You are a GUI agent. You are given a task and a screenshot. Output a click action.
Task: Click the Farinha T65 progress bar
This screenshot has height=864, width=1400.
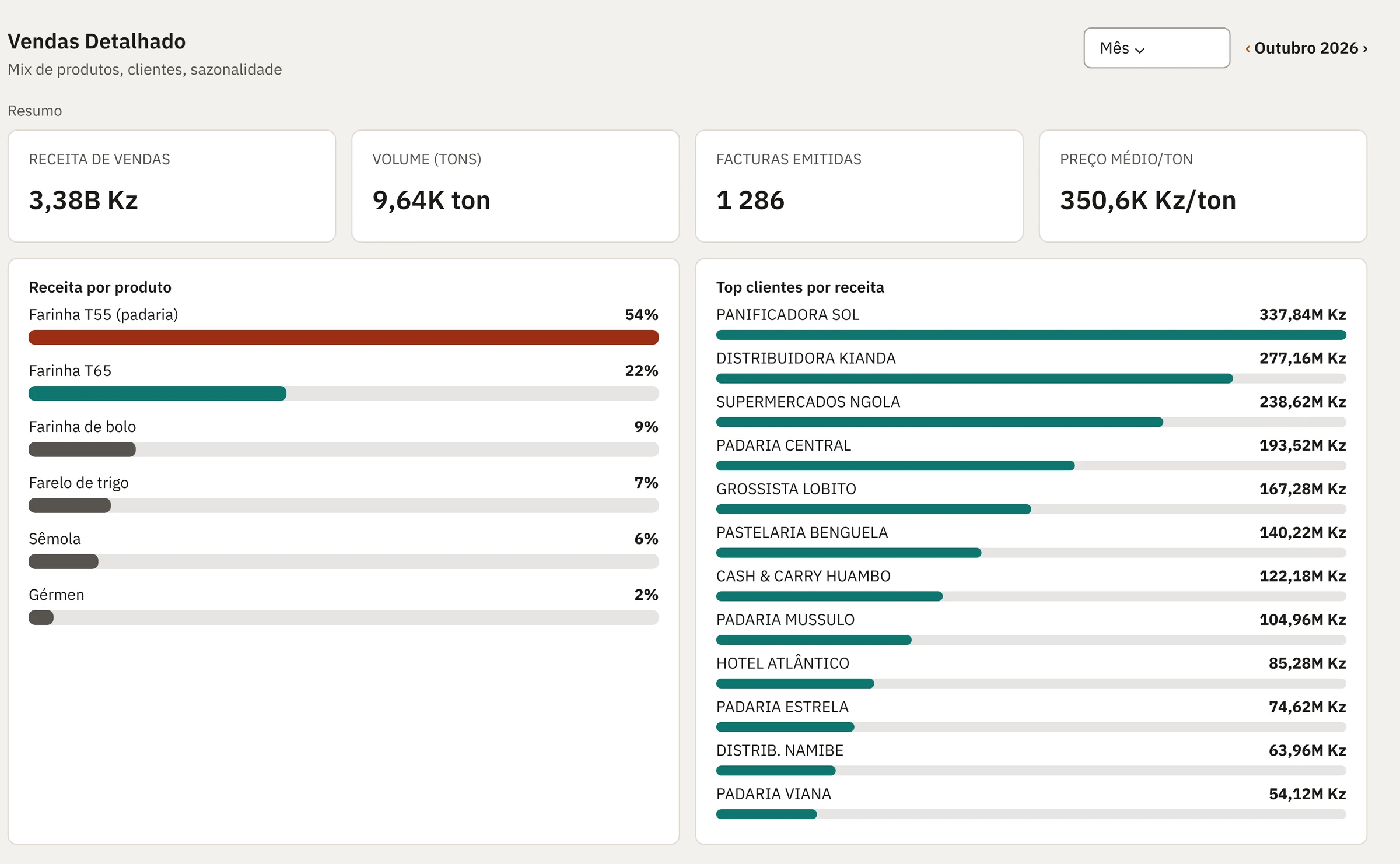344,393
